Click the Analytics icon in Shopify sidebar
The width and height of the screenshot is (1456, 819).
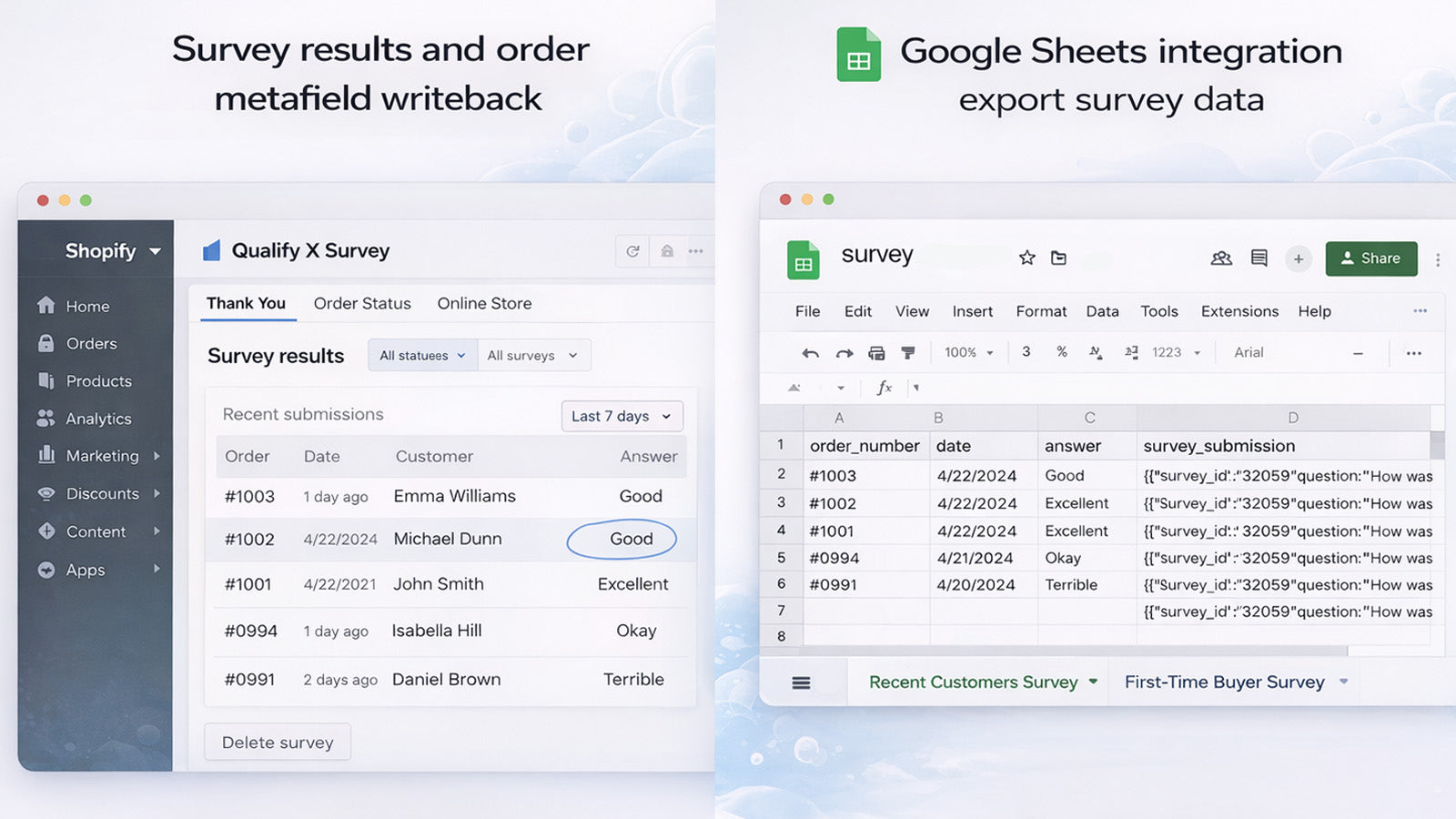(45, 418)
